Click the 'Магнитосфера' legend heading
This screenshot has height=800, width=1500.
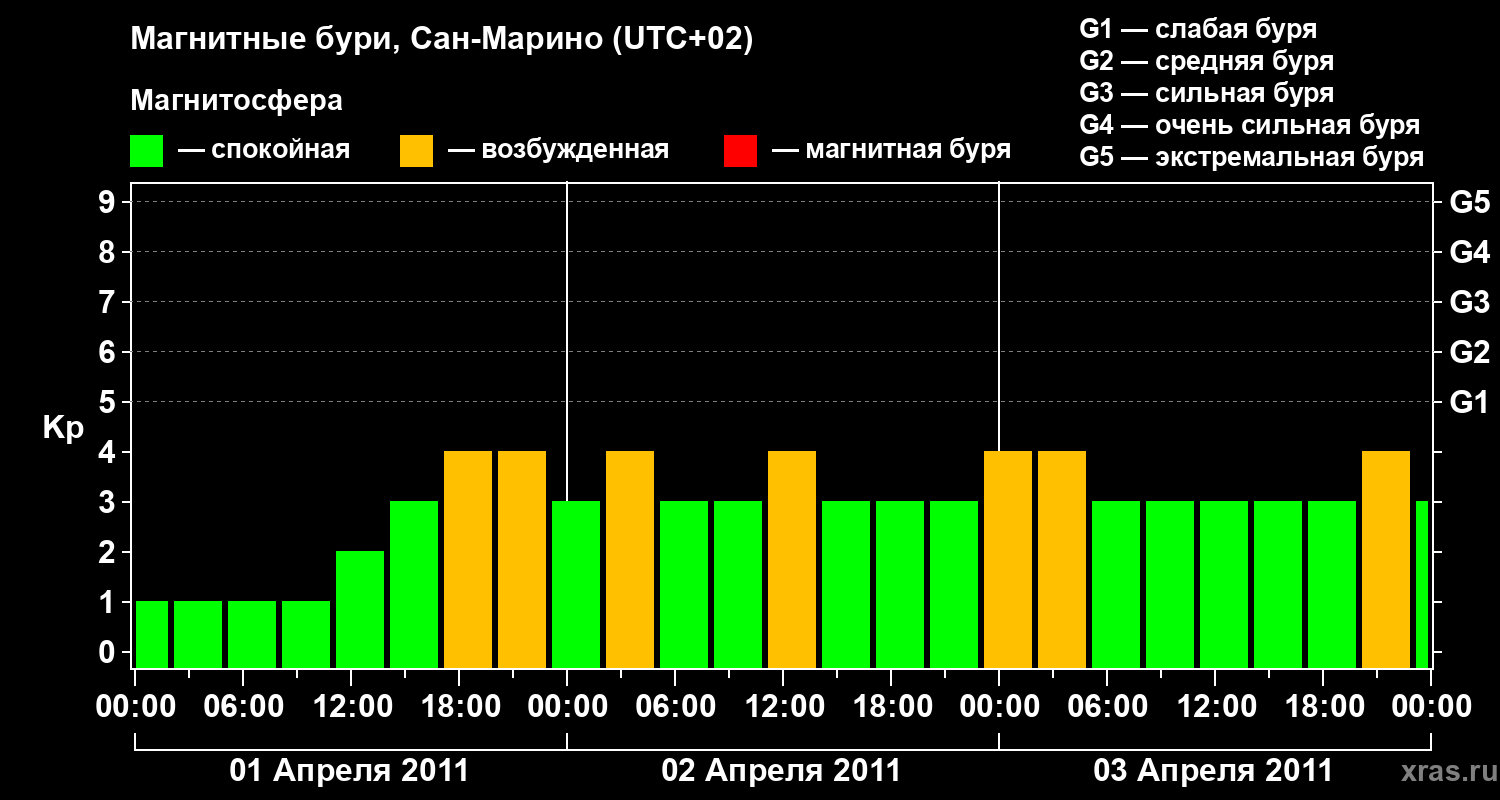(x=236, y=101)
